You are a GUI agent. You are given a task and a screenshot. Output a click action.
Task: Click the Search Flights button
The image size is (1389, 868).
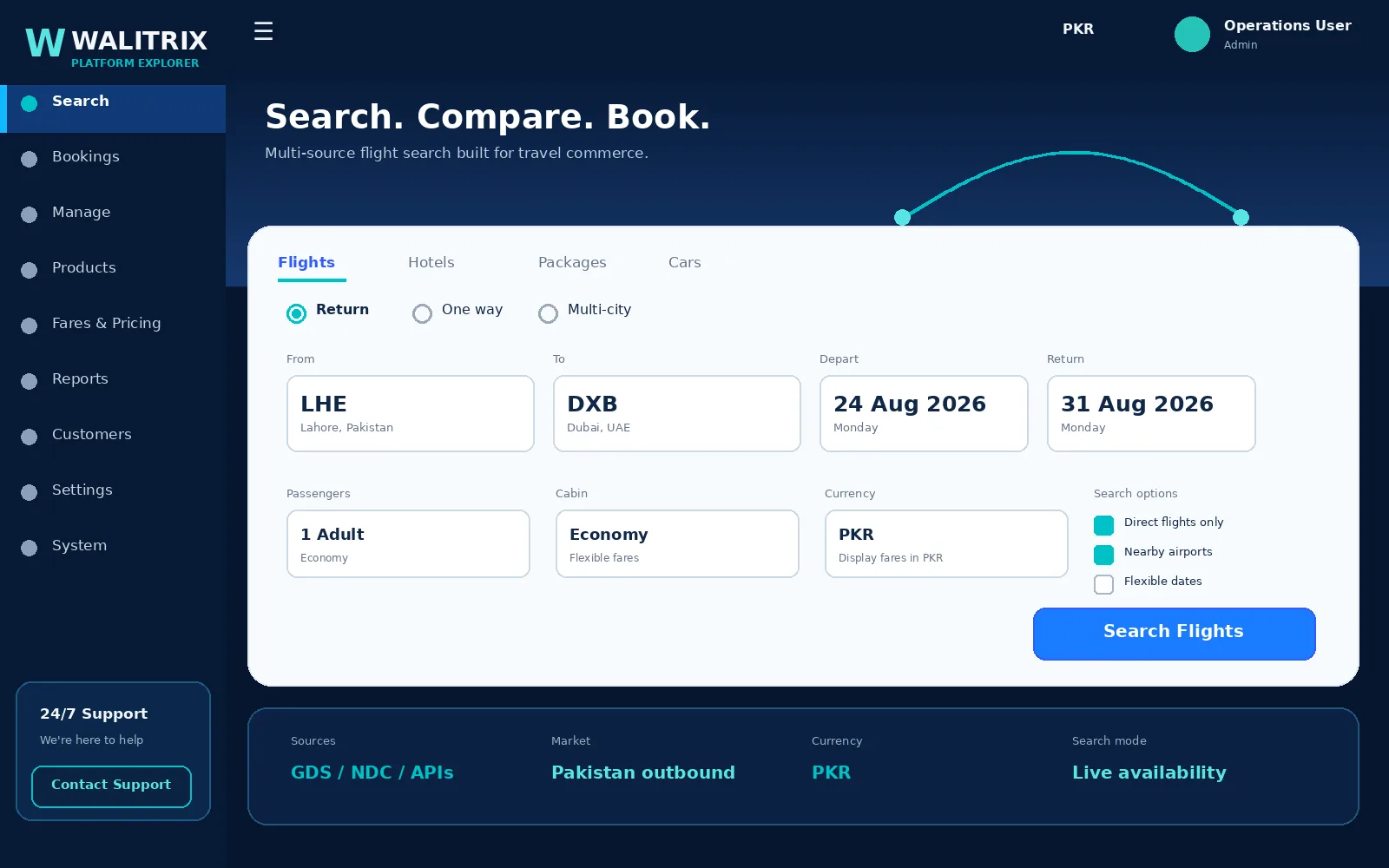pyautogui.click(x=1174, y=634)
